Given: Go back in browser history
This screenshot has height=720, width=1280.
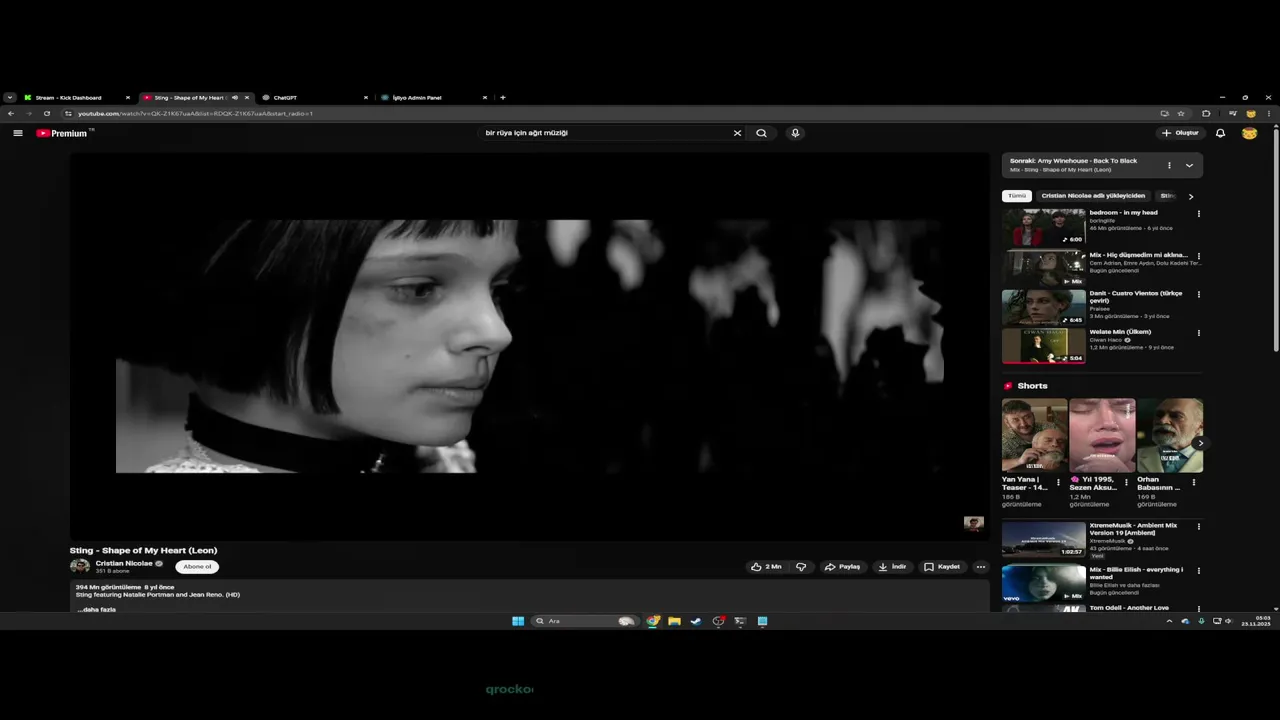Looking at the screenshot, I should 11,114.
